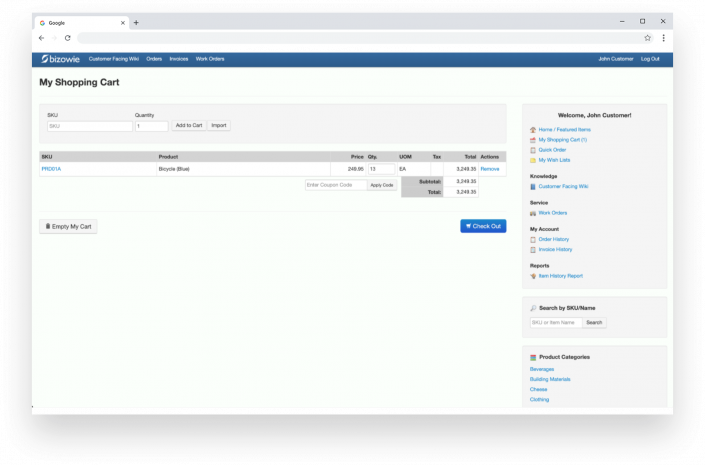Click the Item History Report icon

533,276
